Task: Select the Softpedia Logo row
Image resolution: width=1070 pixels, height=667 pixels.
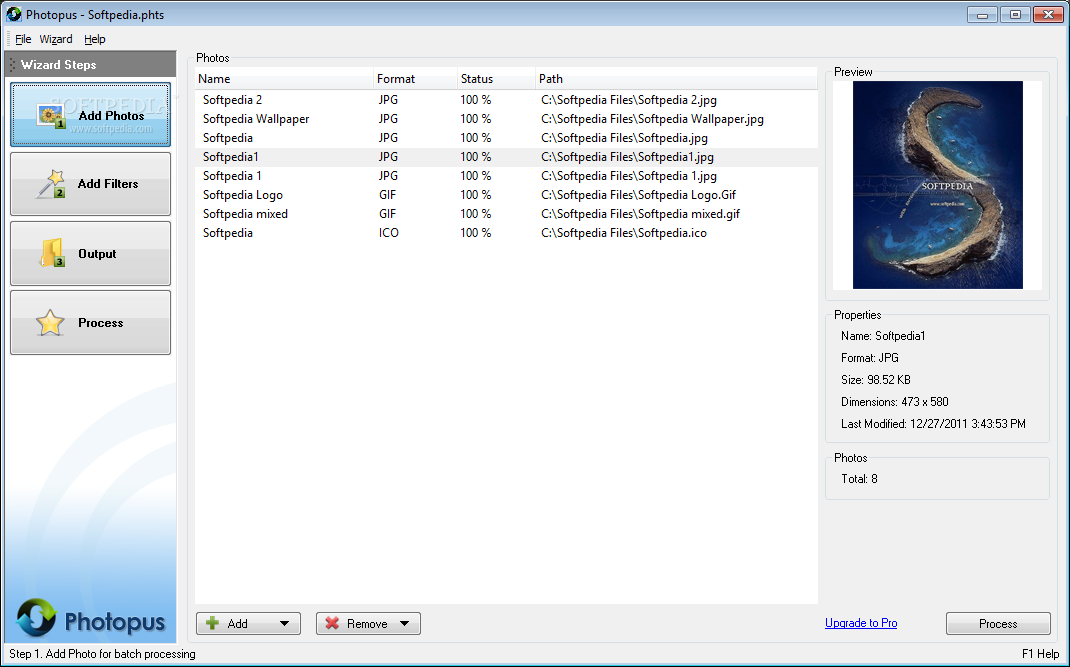Action: coord(506,195)
